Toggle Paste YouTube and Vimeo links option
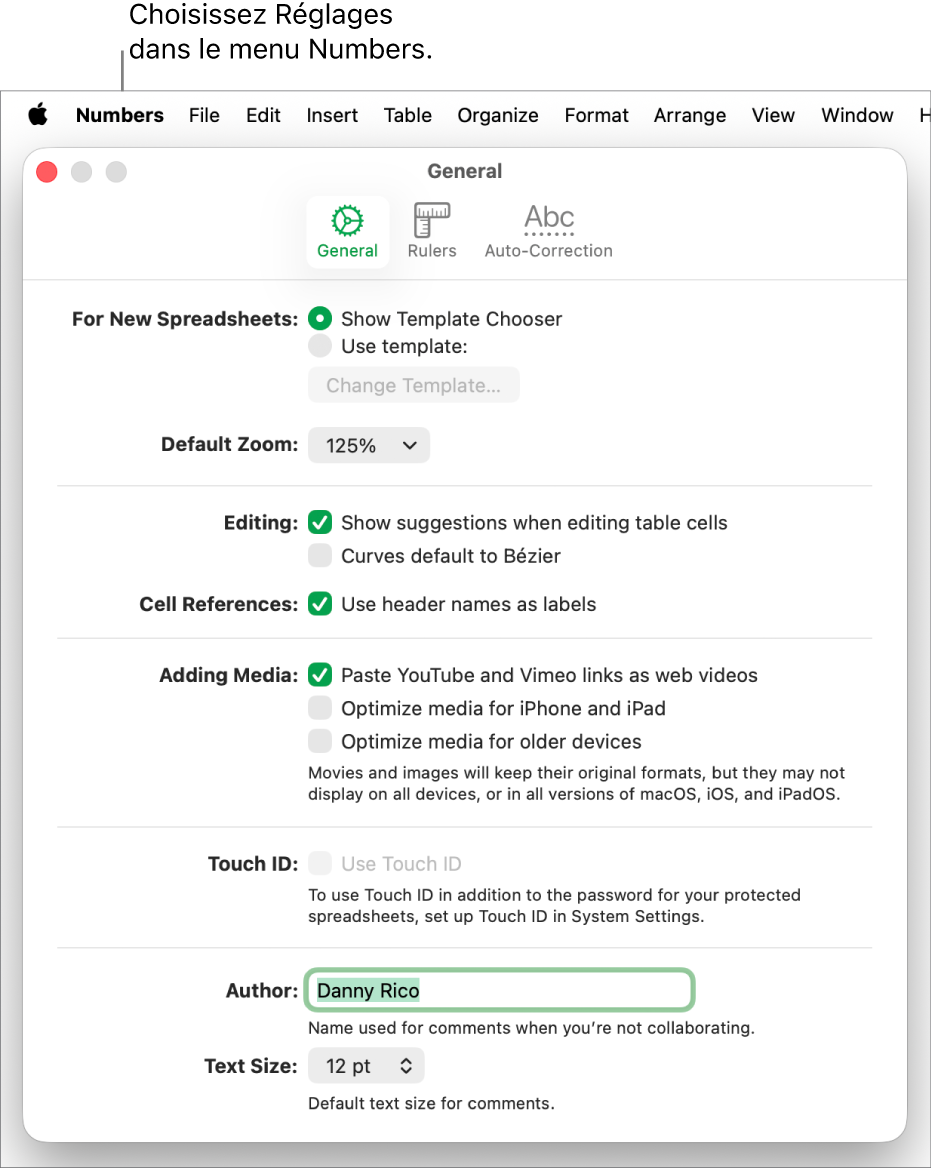Screen dimensions: 931x1168 (x=320, y=675)
